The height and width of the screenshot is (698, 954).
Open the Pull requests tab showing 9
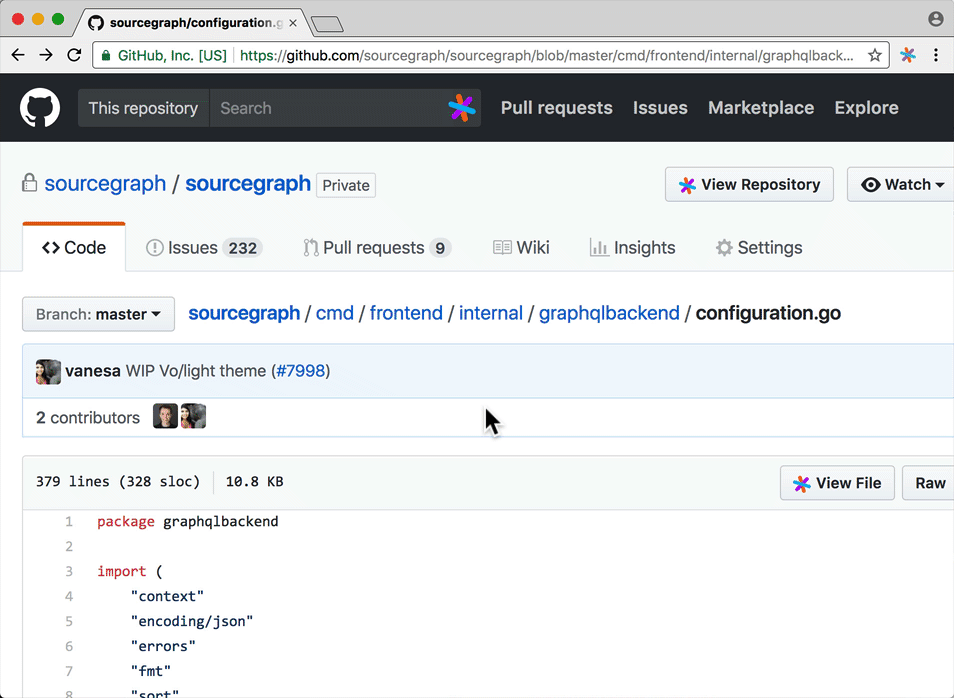tap(376, 247)
